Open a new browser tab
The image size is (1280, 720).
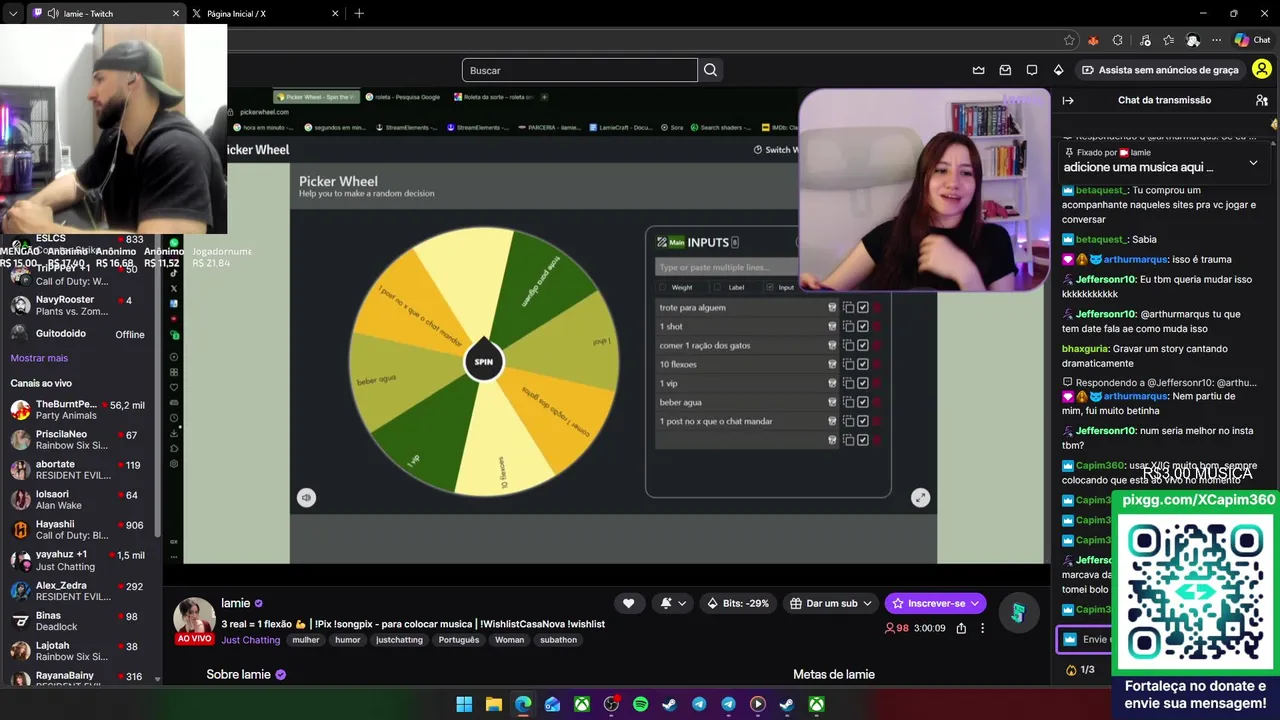(x=359, y=14)
